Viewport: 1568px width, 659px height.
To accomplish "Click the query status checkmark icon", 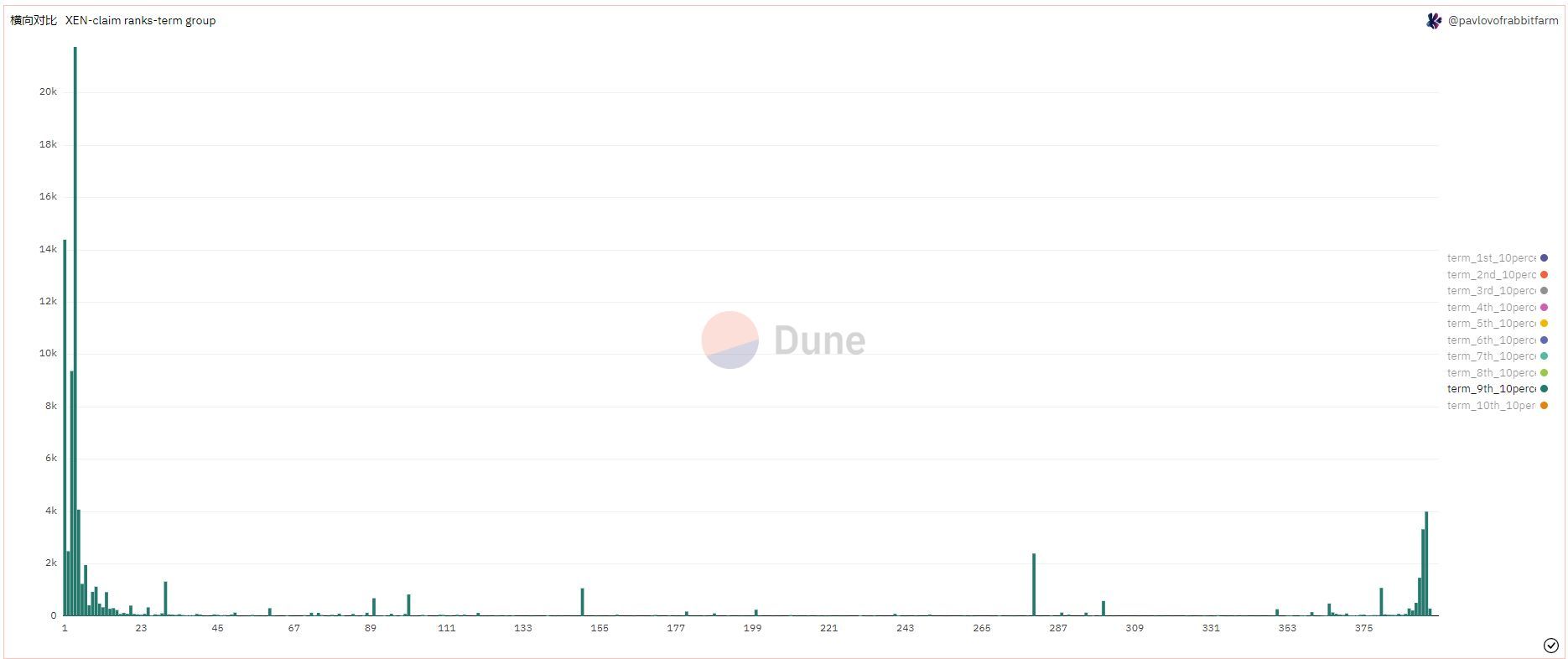I will (1550, 645).
